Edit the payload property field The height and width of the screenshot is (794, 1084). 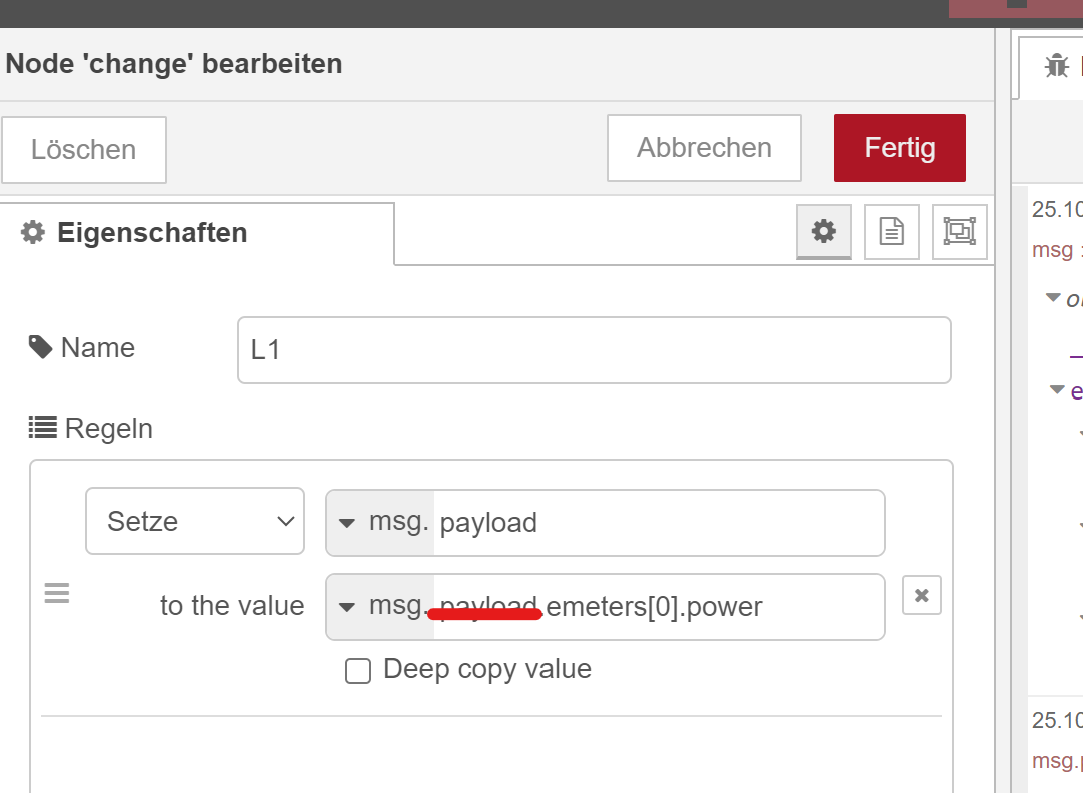[x=659, y=522]
